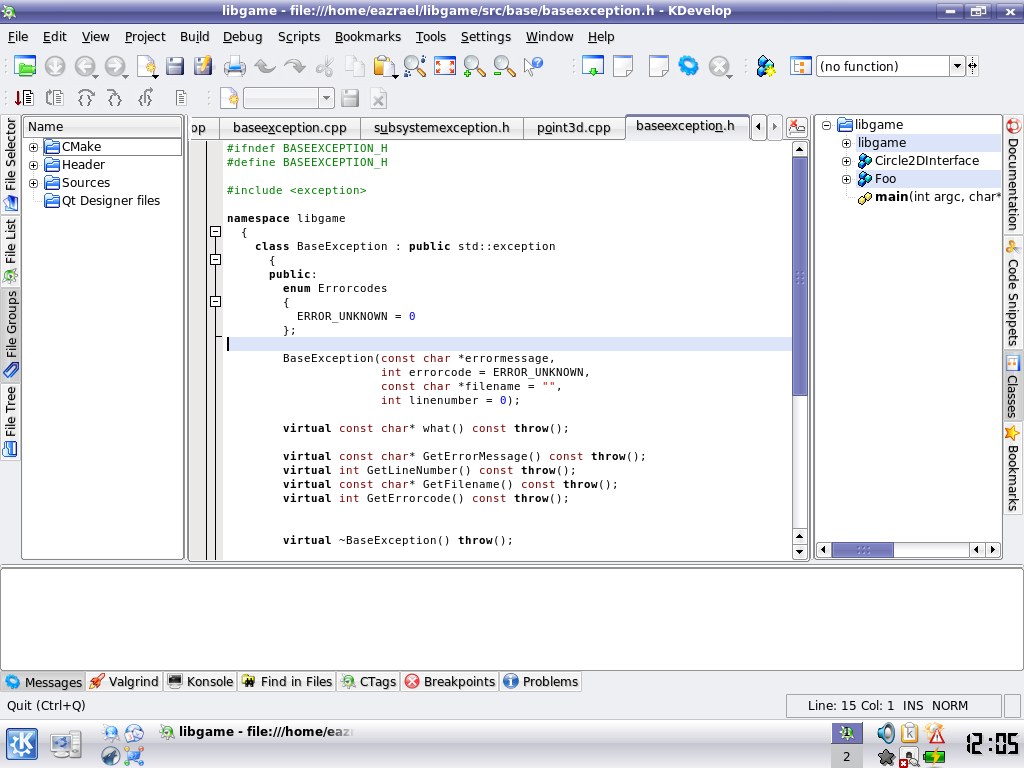Image resolution: width=1024 pixels, height=768 pixels.
Task: Open the File menu
Action: coord(18,37)
